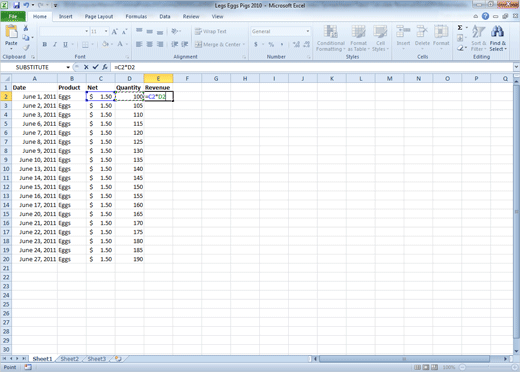520x372 pixels.
Task: Click the Decrease Font Size icon
Action: coord(124,32)
